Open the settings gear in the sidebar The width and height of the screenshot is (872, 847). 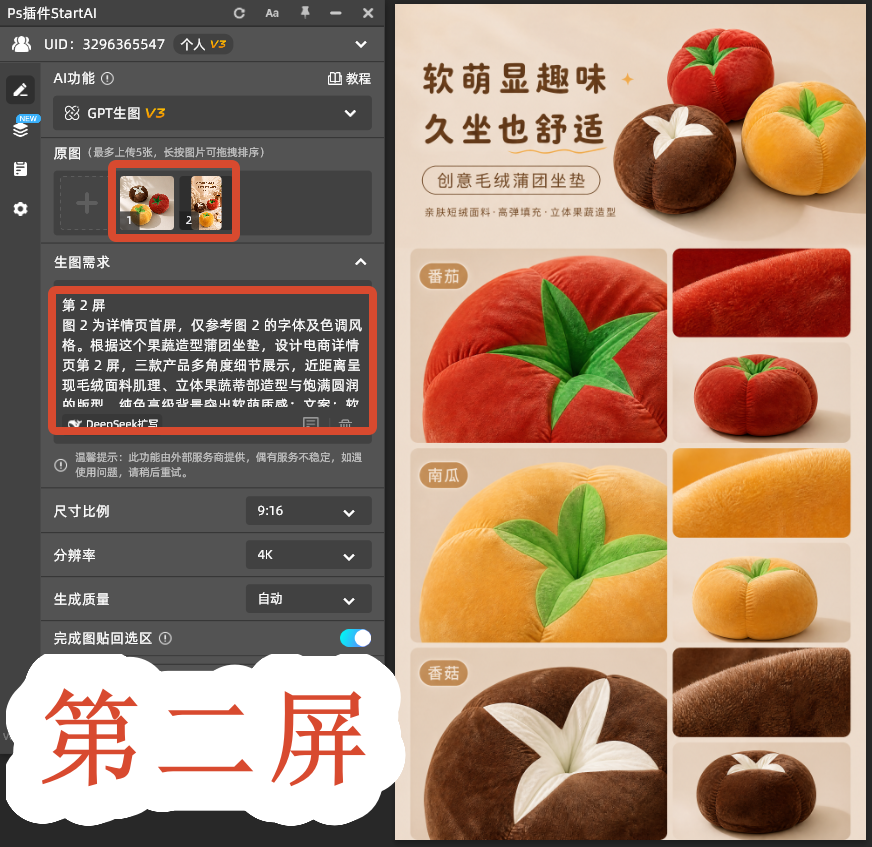tap(21, 209)
